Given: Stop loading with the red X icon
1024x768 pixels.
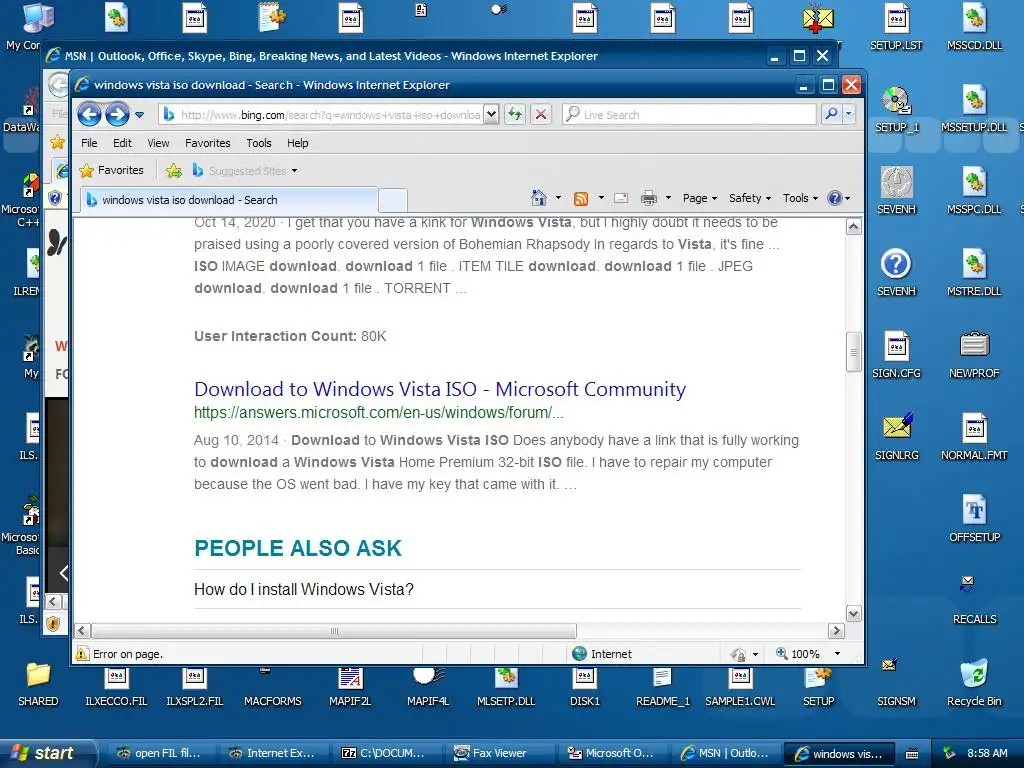Looking at the screenshot, I should [x=541, y=115].
